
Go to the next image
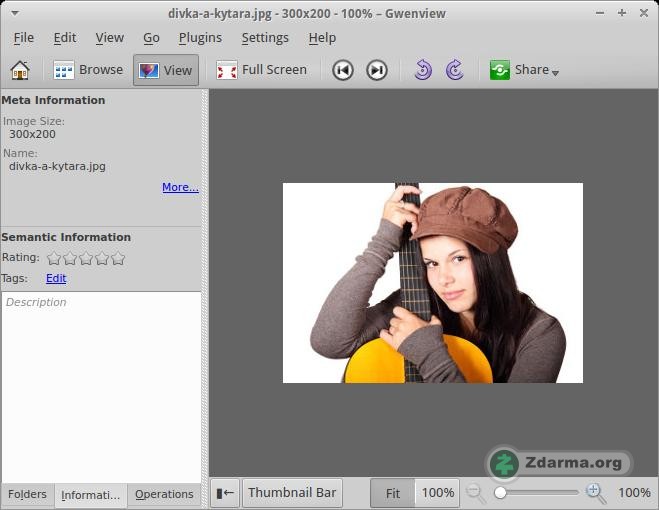[377, 70]
